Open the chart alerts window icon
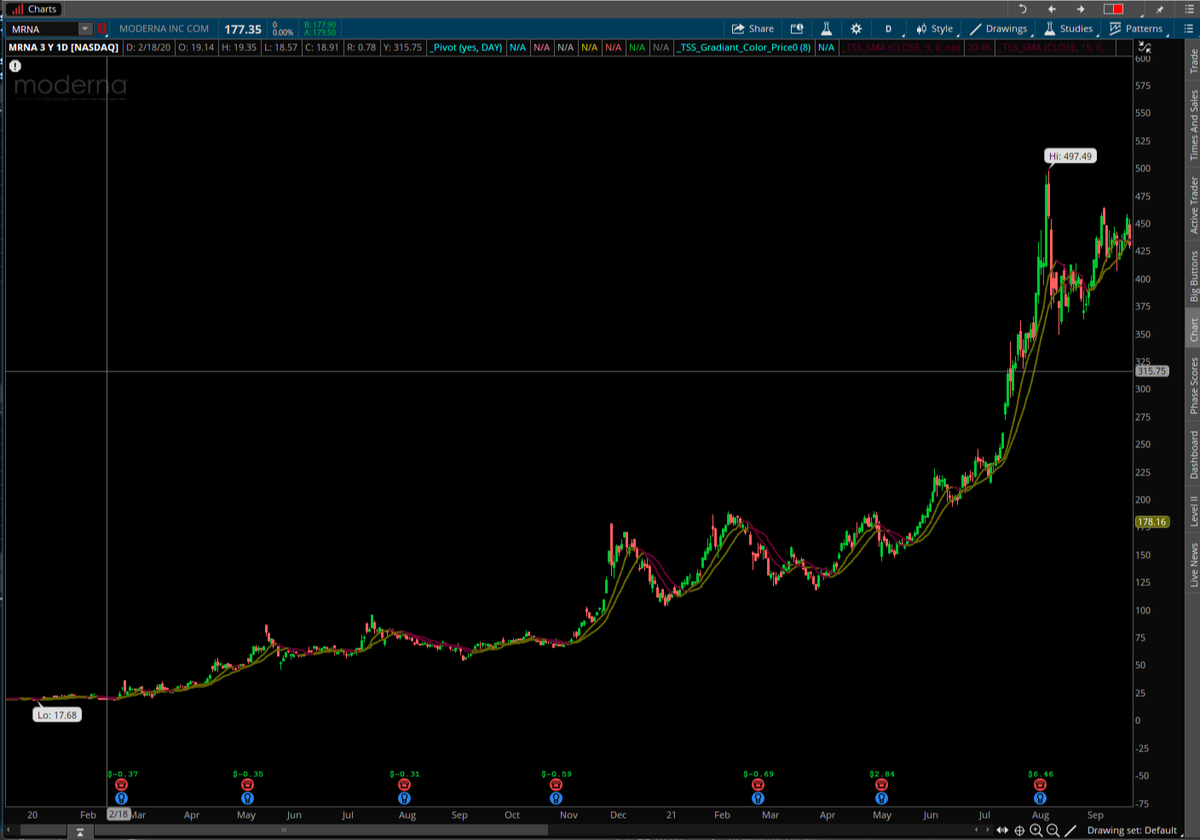1200x840 pixels. 797,29
